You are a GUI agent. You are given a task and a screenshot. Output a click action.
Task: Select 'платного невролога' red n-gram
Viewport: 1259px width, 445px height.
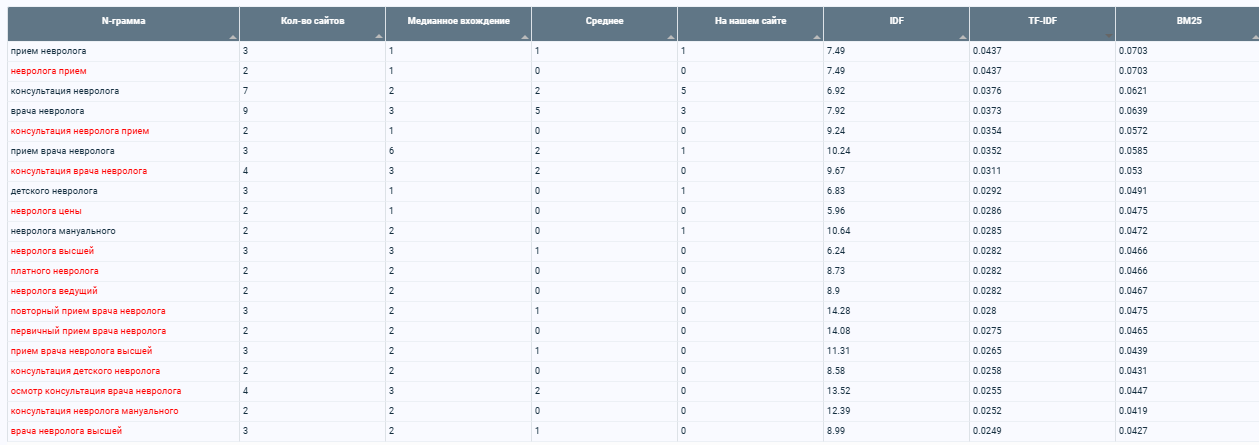pos(54,271)
